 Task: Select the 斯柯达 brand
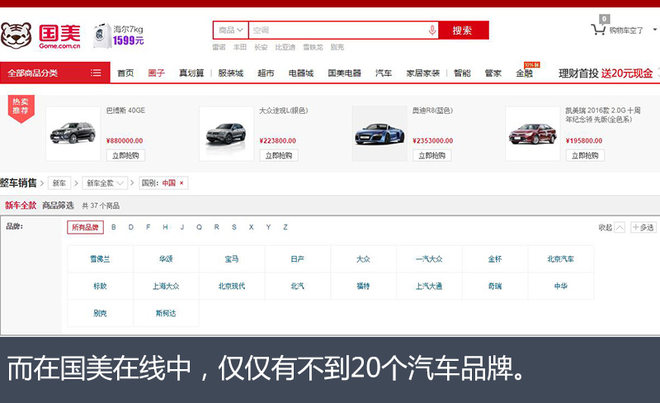166,313
